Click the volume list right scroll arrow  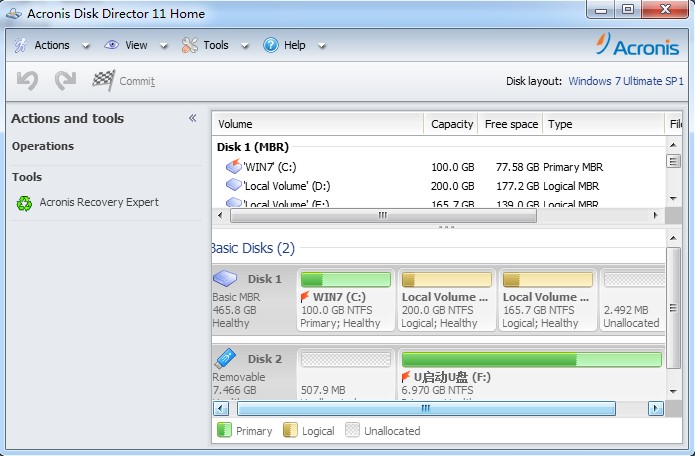[x=656, y=215]
